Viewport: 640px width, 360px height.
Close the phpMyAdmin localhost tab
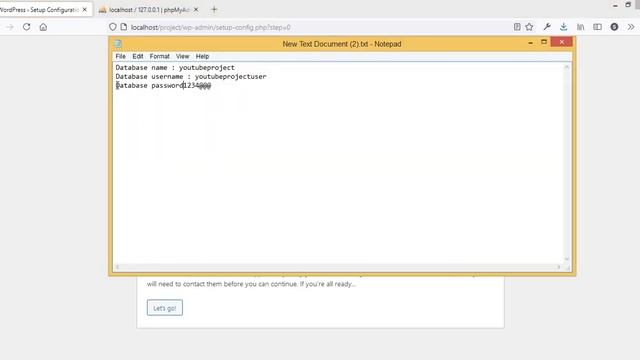click(196, 9)
